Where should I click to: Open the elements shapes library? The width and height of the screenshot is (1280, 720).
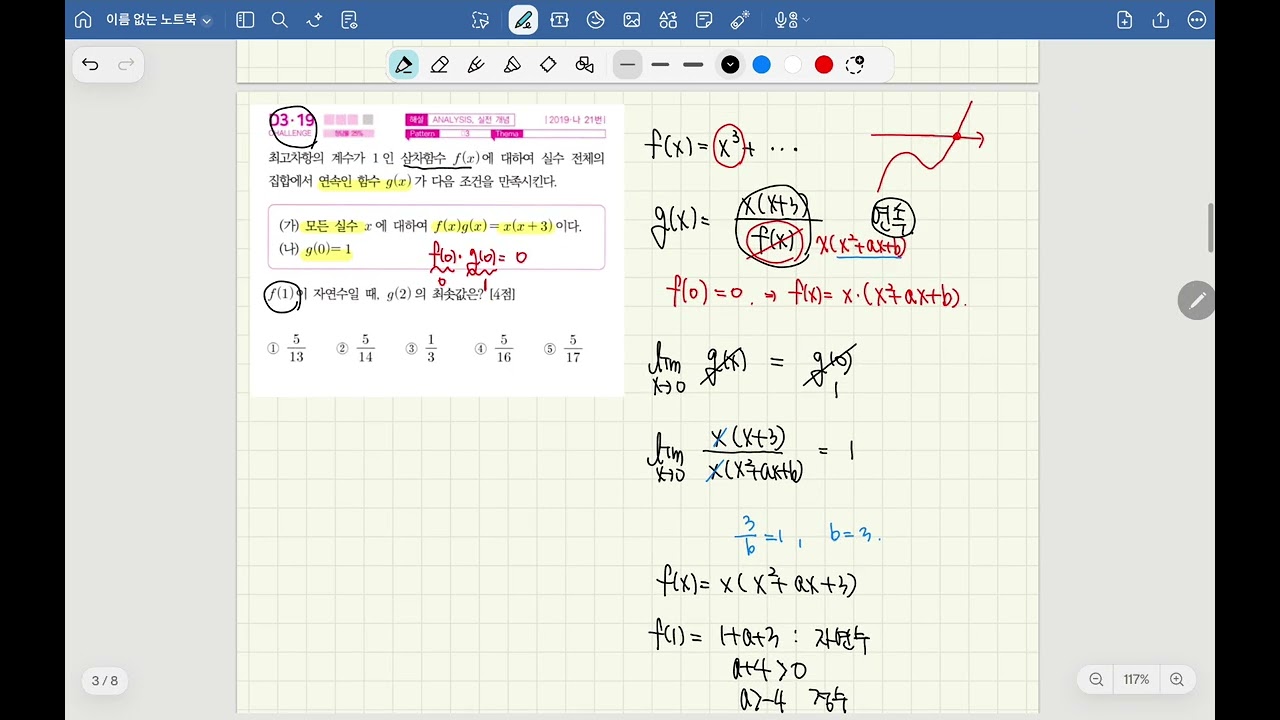click(x=668, y=20)
